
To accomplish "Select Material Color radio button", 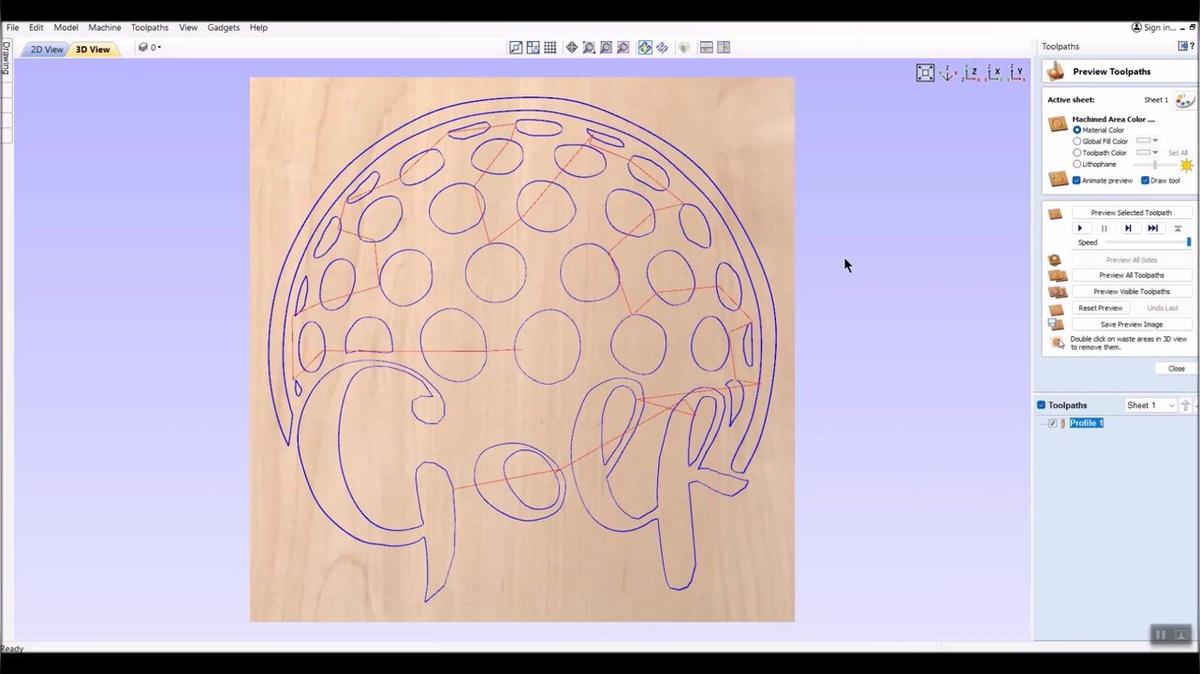I will click(1077, 130).
